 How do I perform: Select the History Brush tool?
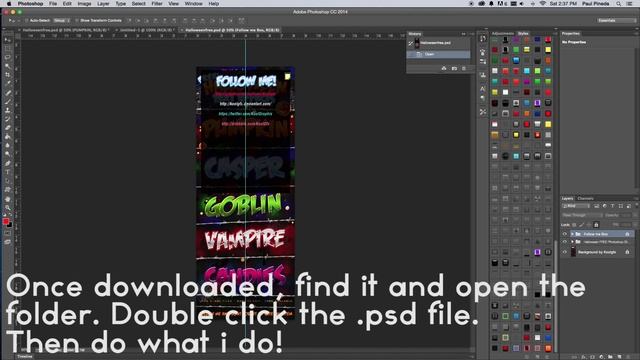(8, 119)
